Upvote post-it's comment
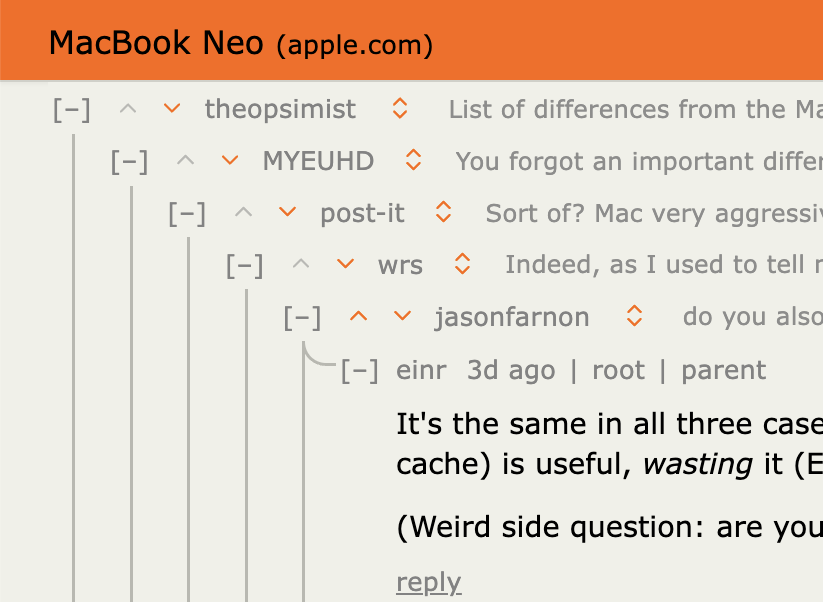823x602 pixels. pyautogui.click(x=244, y=214)
